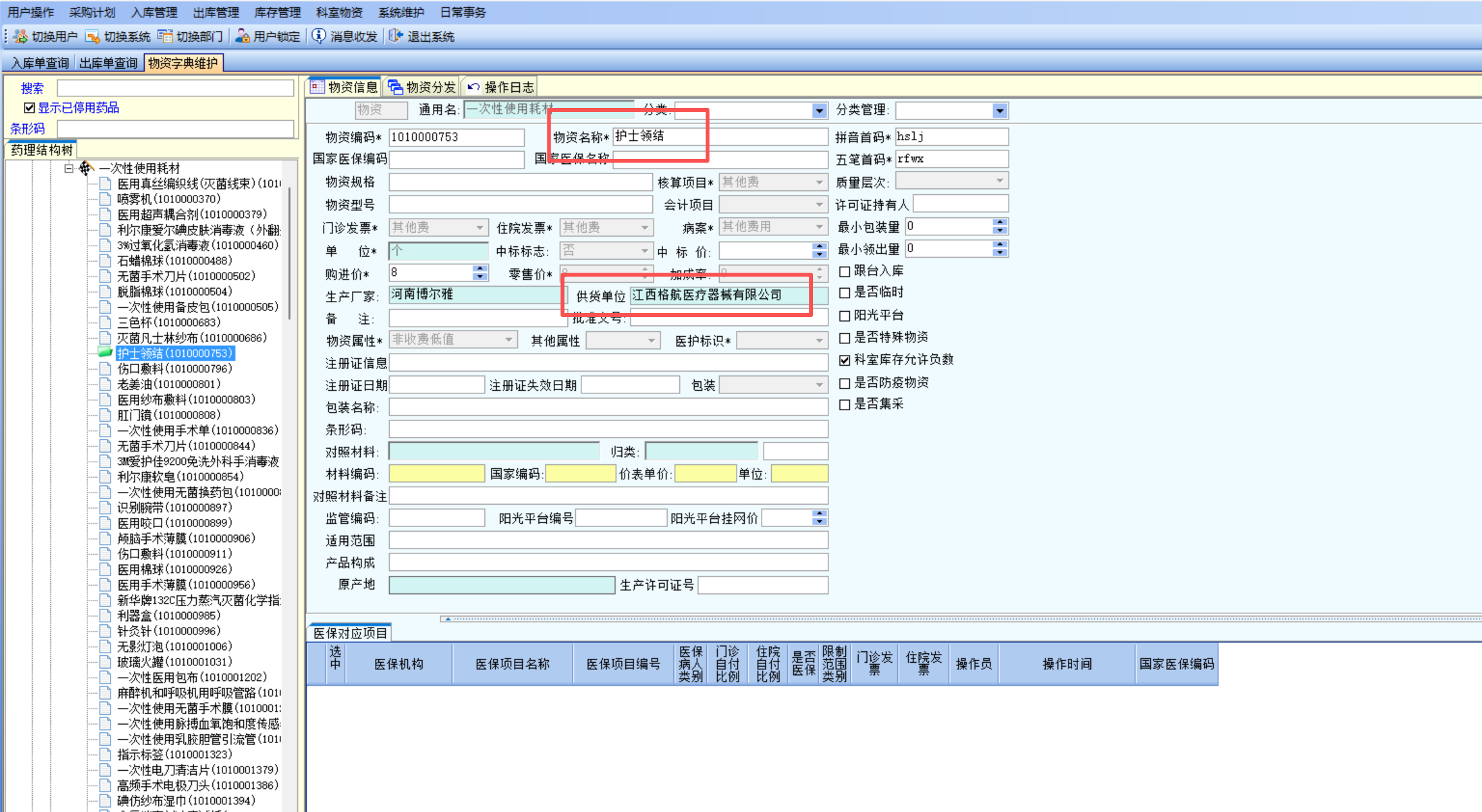This screenshot has width=1482, height=812.
Task: Enable the 阳光平台 checkbox
Action: point(845,316)
